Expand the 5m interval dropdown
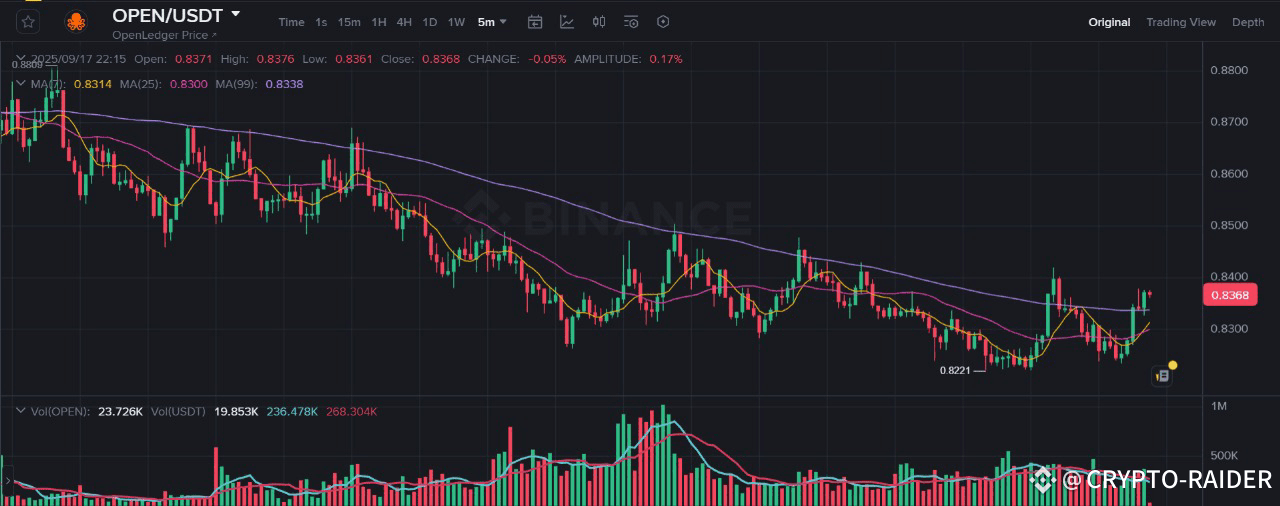The image size is (1280, 506). [492, 22]
